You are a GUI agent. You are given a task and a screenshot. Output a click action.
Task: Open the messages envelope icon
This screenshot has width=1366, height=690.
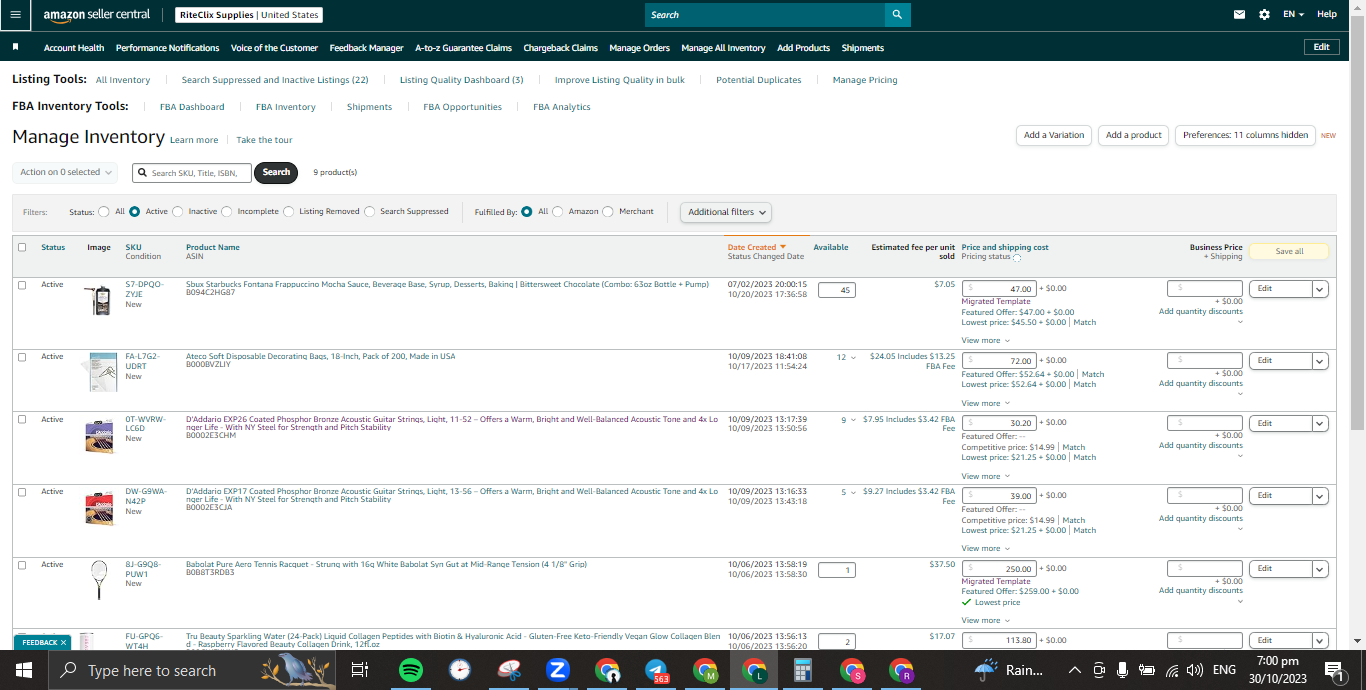pyautogui.click(x=1240, y=15)
